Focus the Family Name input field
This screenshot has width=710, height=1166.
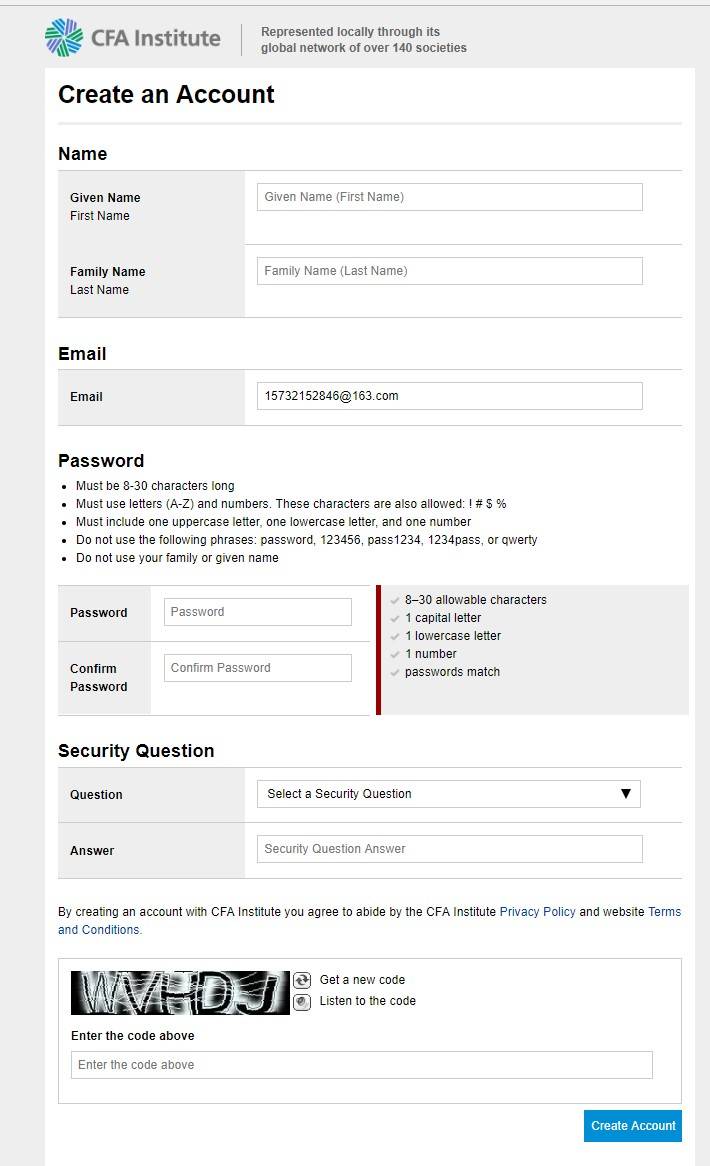[449, 271]
